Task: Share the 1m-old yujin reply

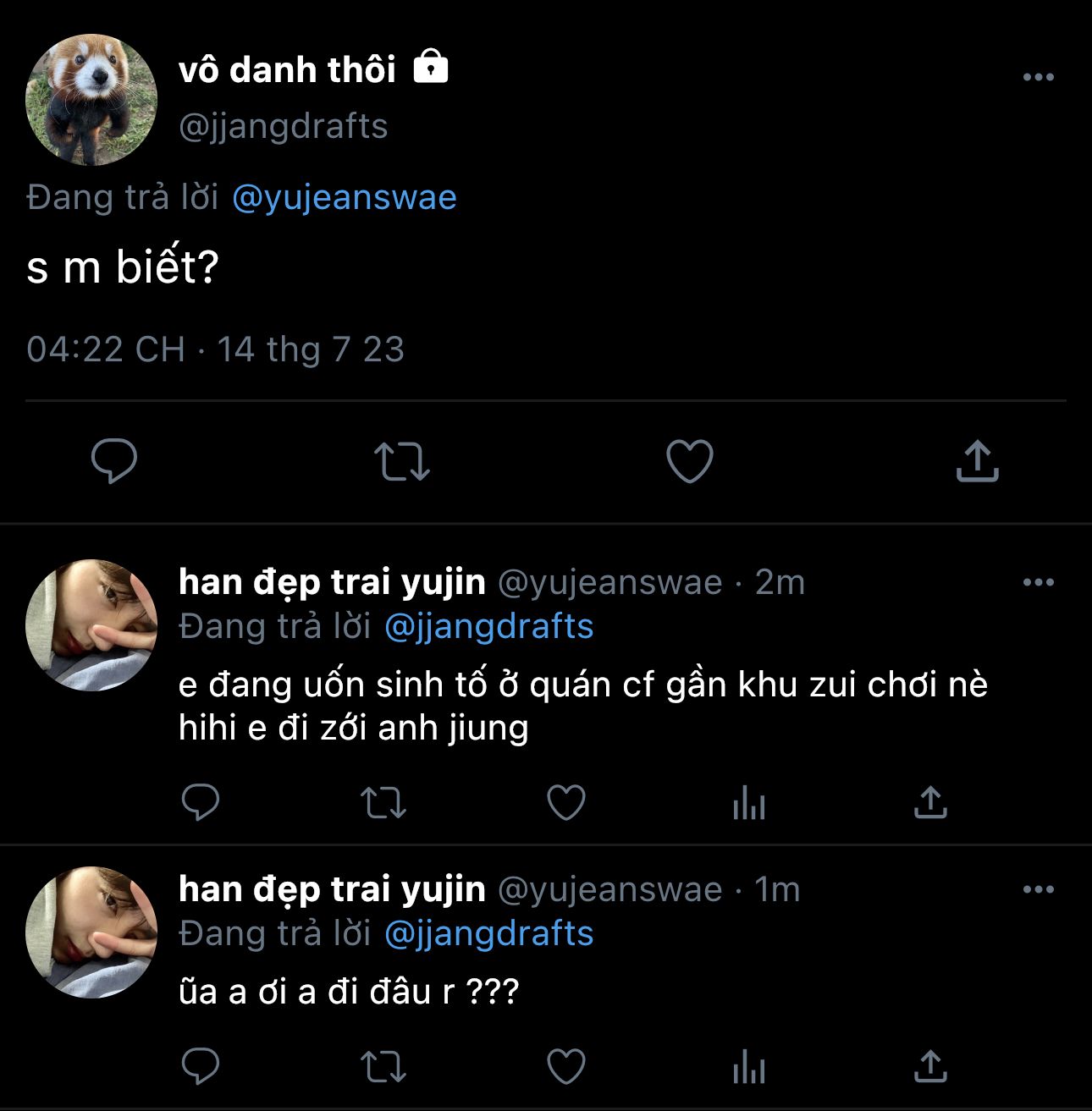Action: point(930,1066)
